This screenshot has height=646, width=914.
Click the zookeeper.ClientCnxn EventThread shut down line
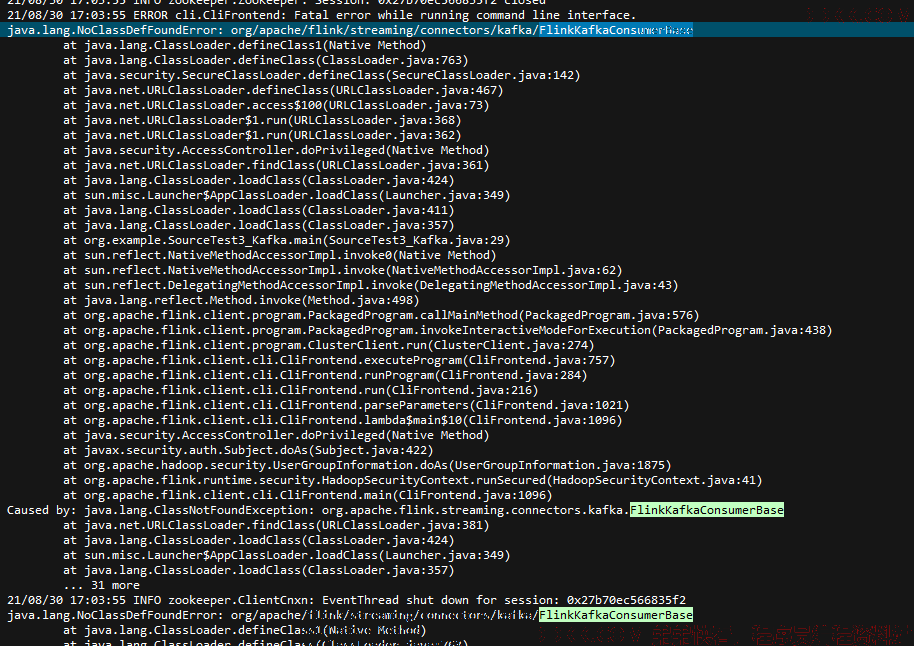[x=346, y=600]
